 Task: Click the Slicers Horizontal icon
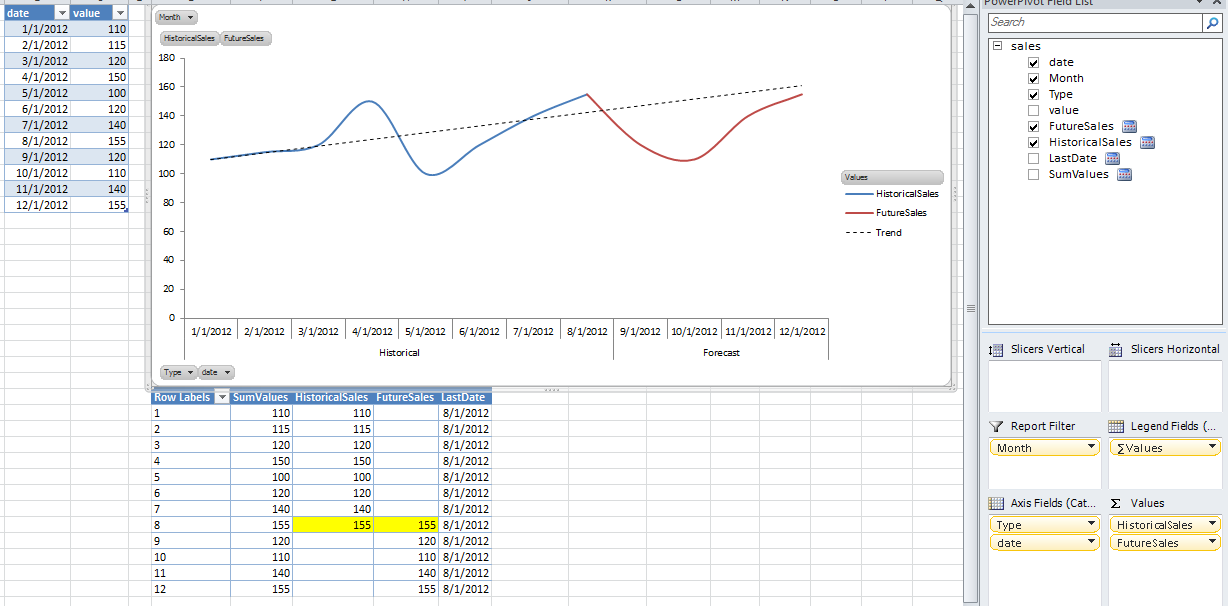(1113, 348)
